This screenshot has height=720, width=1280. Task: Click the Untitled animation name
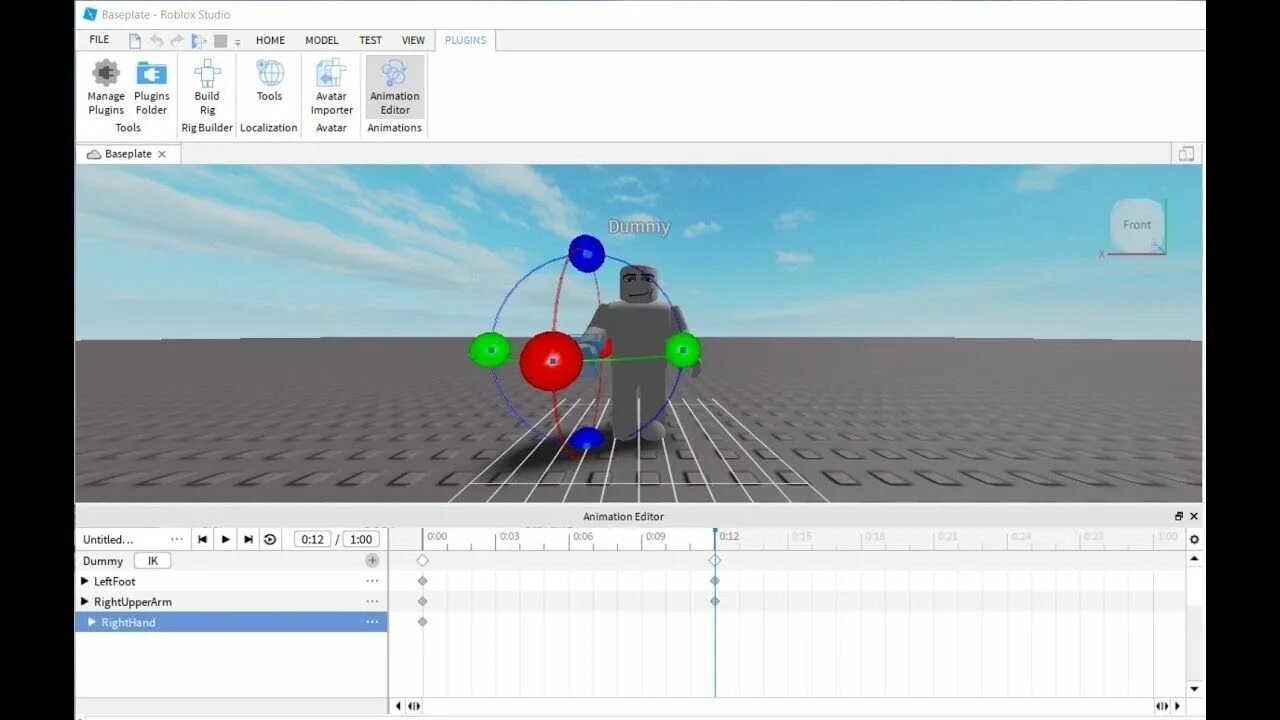click(108, 540)
